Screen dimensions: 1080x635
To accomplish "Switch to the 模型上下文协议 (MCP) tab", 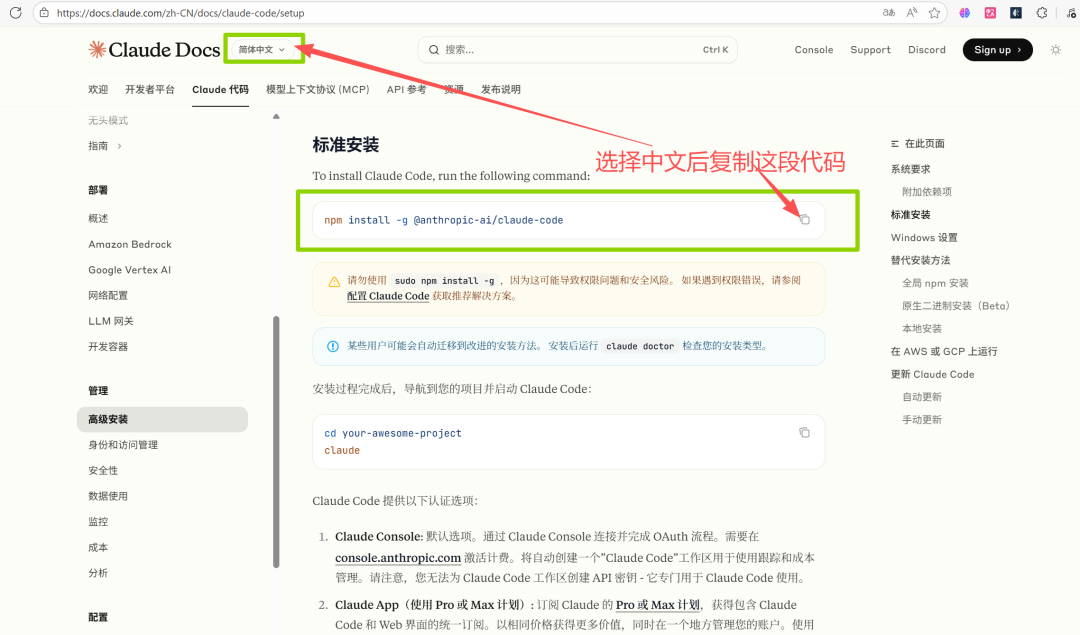I will [318, 90].
